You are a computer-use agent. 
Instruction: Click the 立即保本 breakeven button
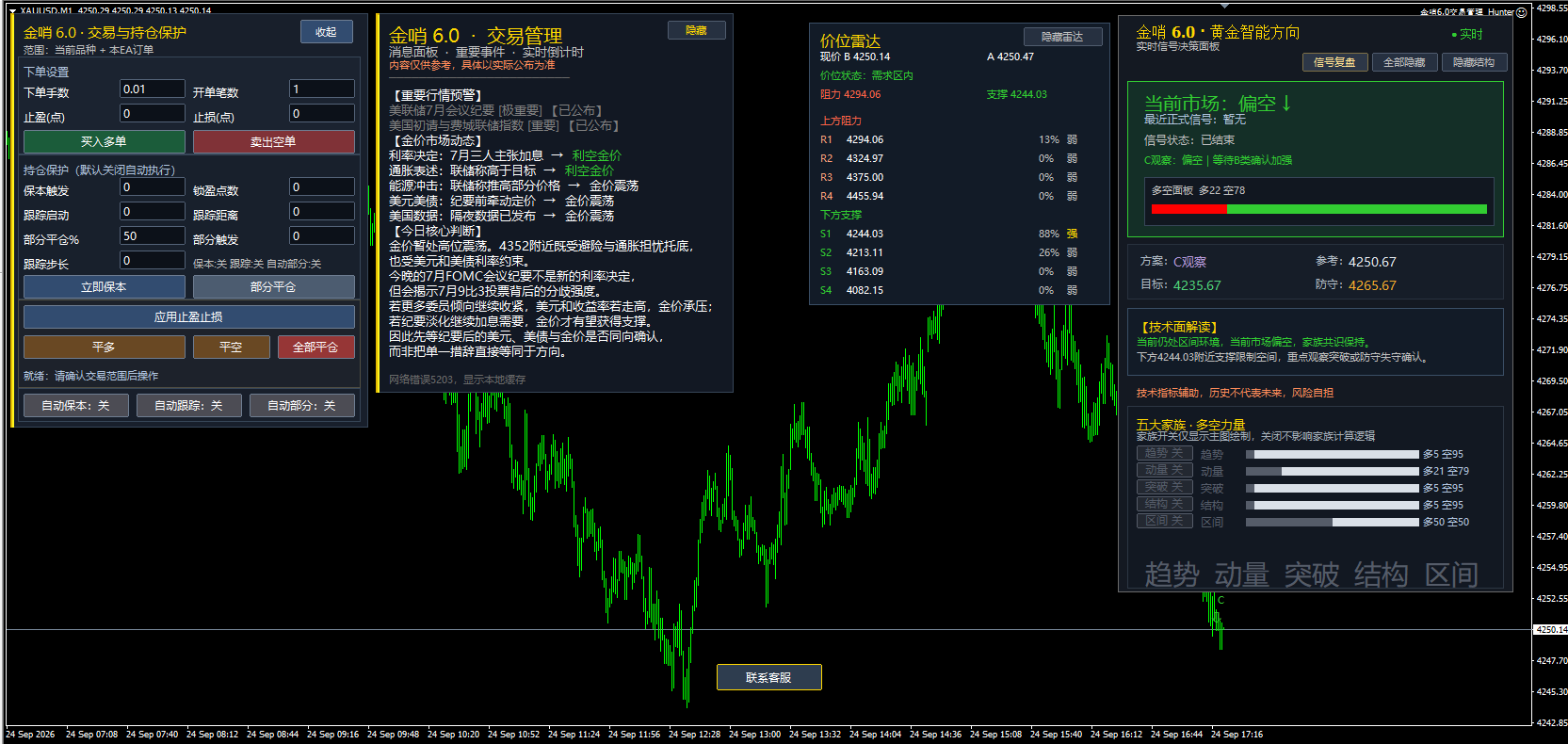[104, 286]
